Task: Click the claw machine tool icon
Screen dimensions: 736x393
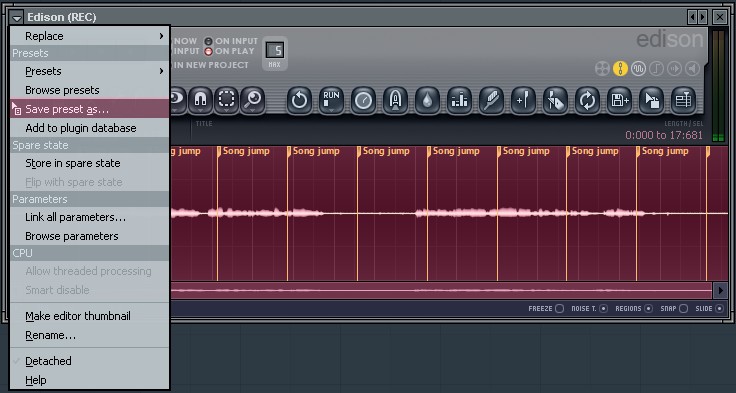Action: coord(395,100)
